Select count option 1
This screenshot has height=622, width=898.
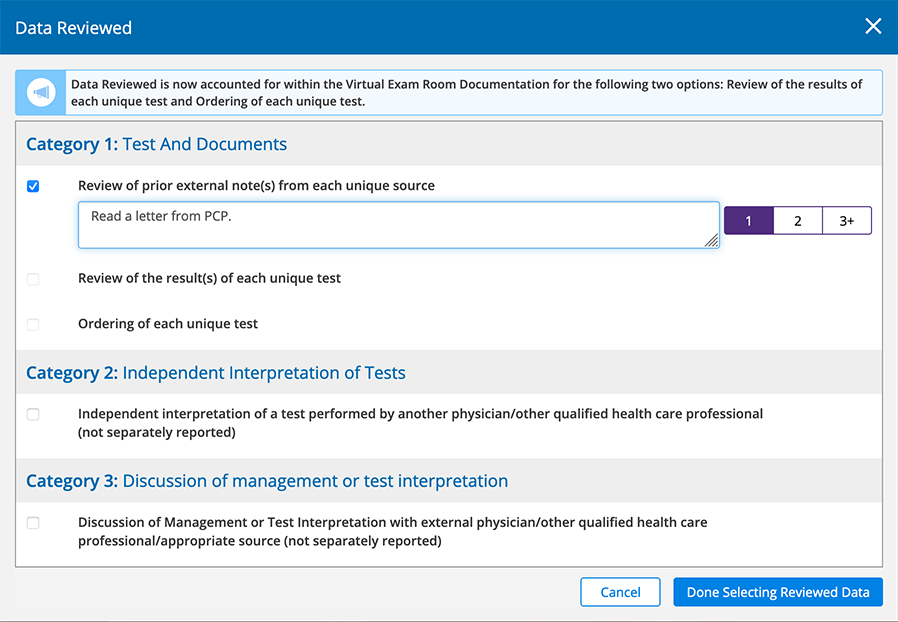(749, 221)
